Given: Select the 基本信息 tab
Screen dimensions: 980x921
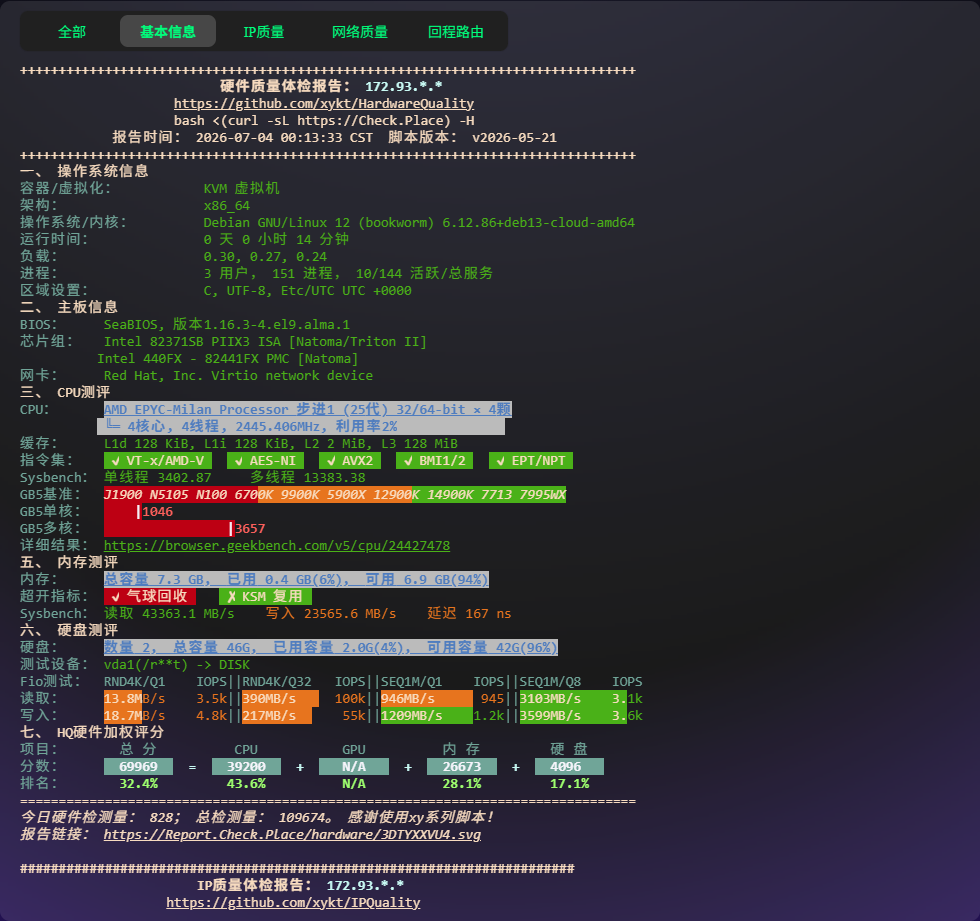Looking at the screenshot, I should point(168,32).
